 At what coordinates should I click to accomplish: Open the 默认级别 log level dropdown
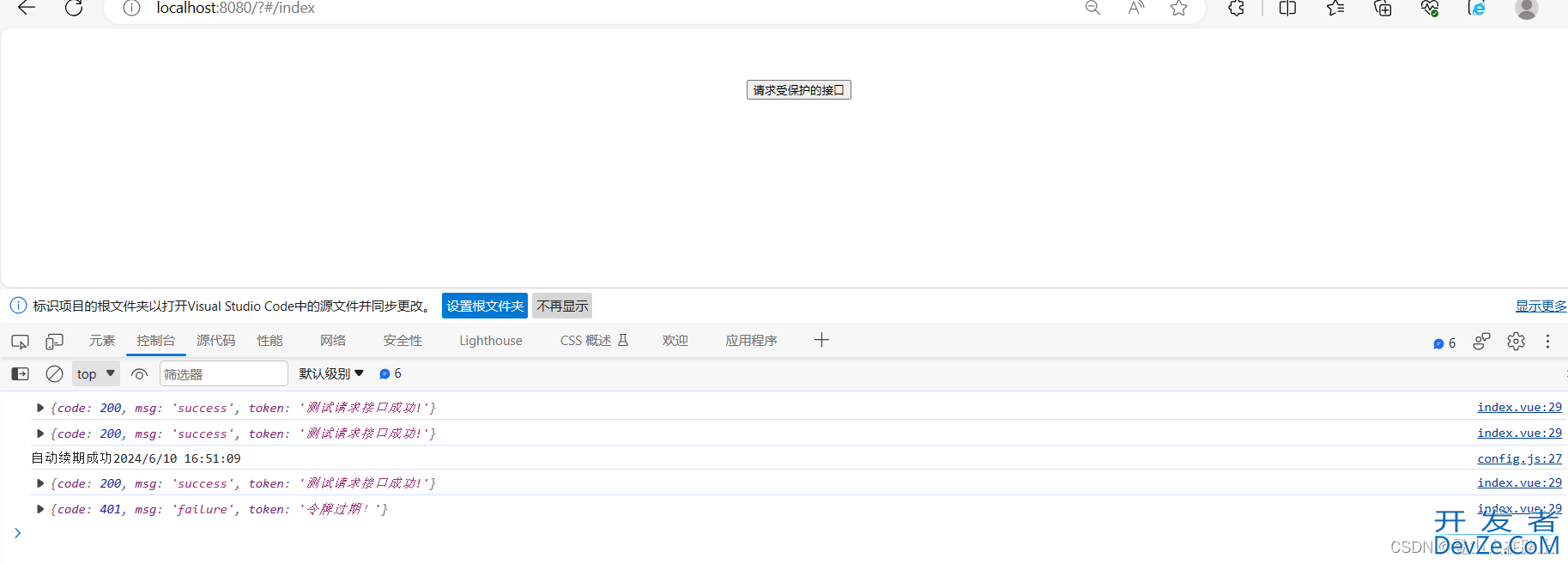(x=331, y=373)
